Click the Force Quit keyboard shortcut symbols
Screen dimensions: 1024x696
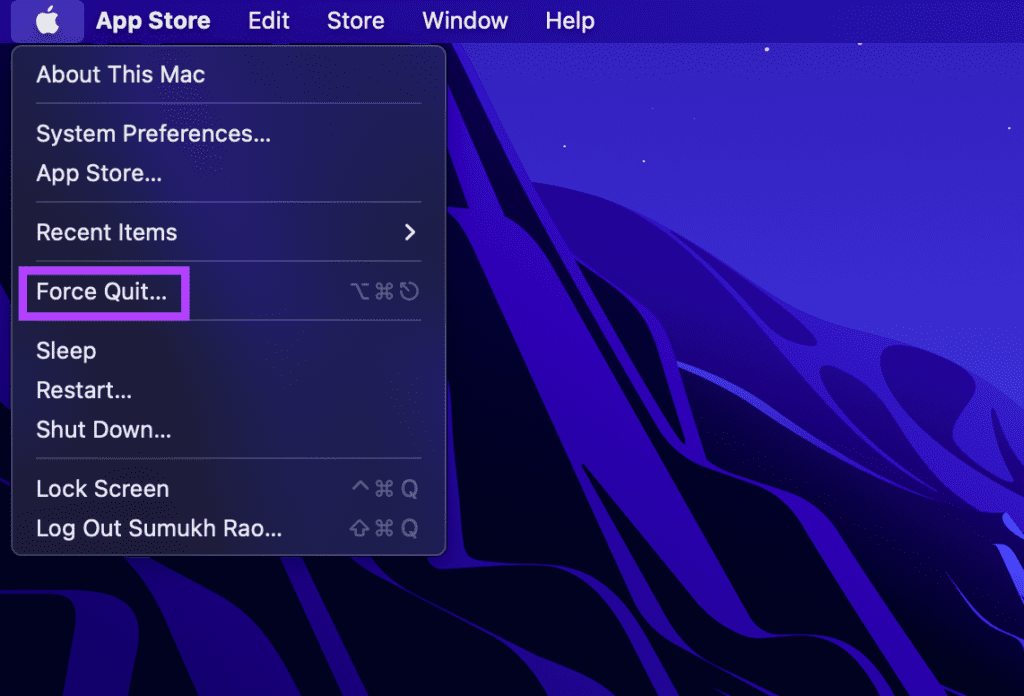[x=385, y=292]
